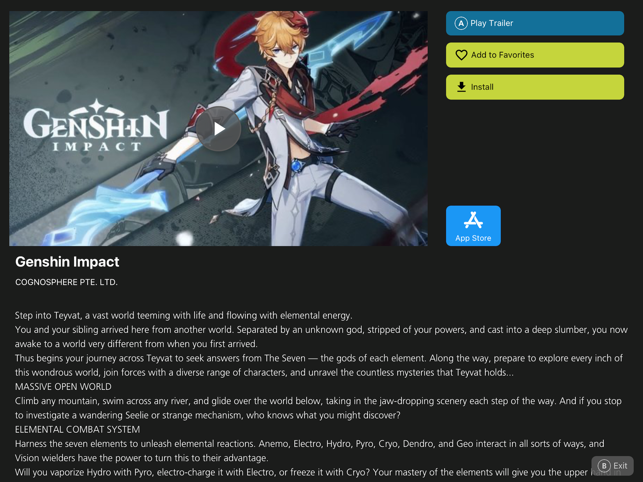The height and width of the screenshot is (482, 643).
Task: Click the circled A glyph beside Play Trailer
Action: 461,23
